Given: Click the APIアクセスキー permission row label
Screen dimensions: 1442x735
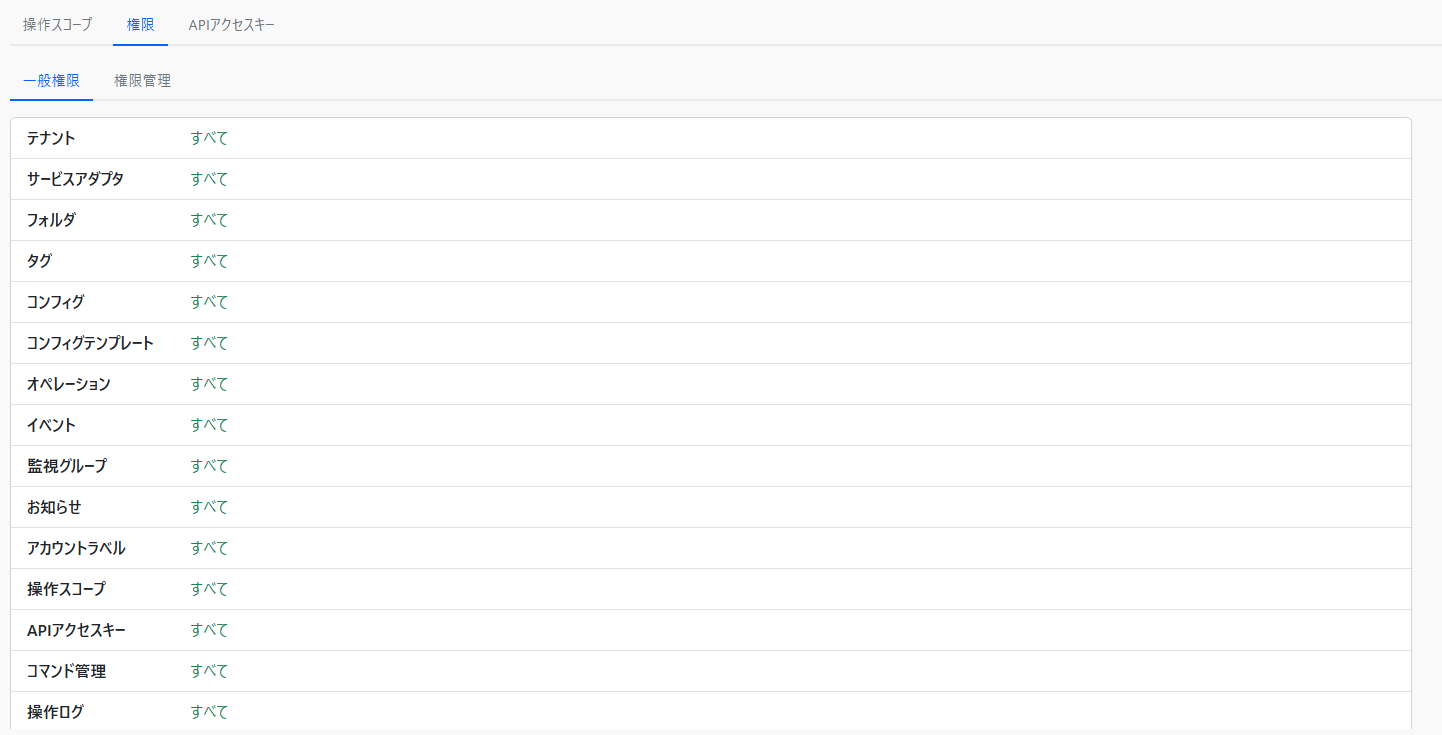Looking at the screenshot, I should click(76, 630).
